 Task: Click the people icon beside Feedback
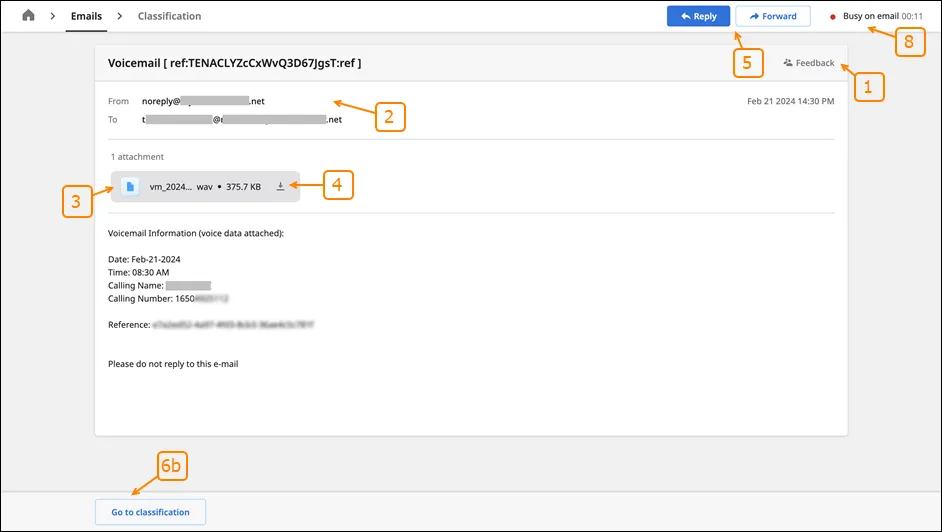click(x=788, y=62)
